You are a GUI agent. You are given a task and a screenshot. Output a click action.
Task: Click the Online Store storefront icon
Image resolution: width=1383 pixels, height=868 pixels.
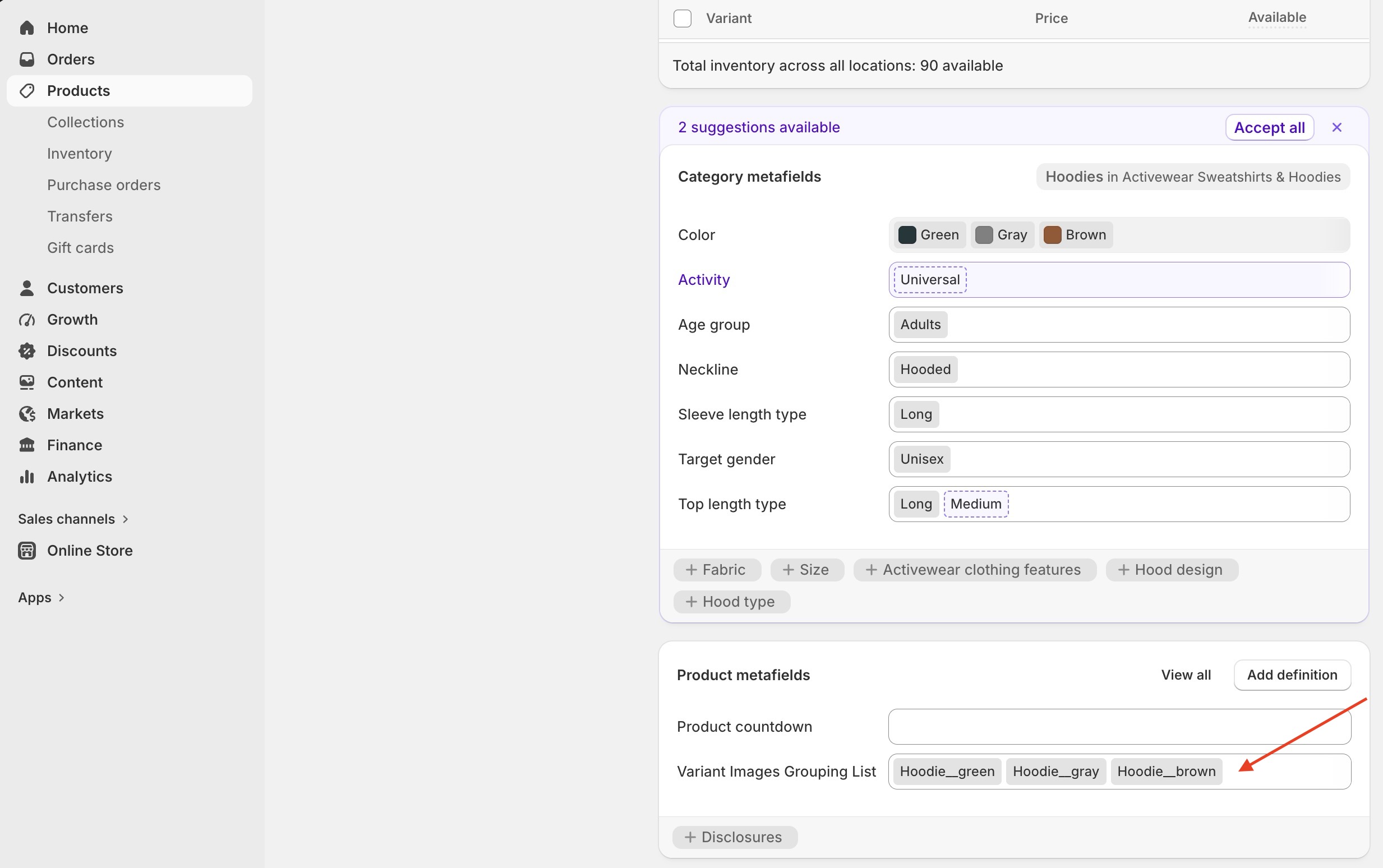pos(27,551)
